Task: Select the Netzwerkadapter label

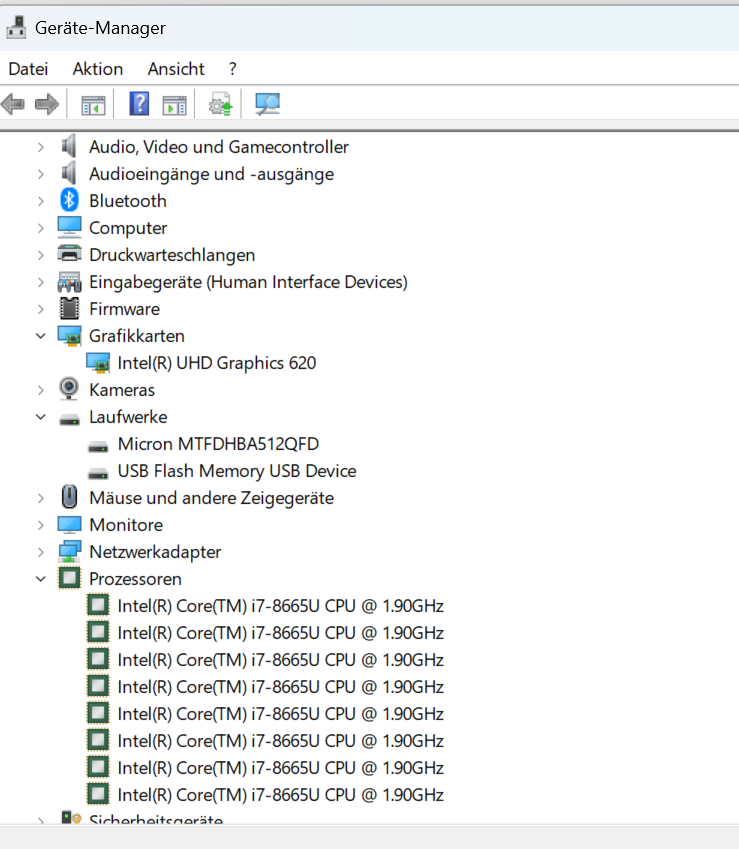Action: click(155, 552)
